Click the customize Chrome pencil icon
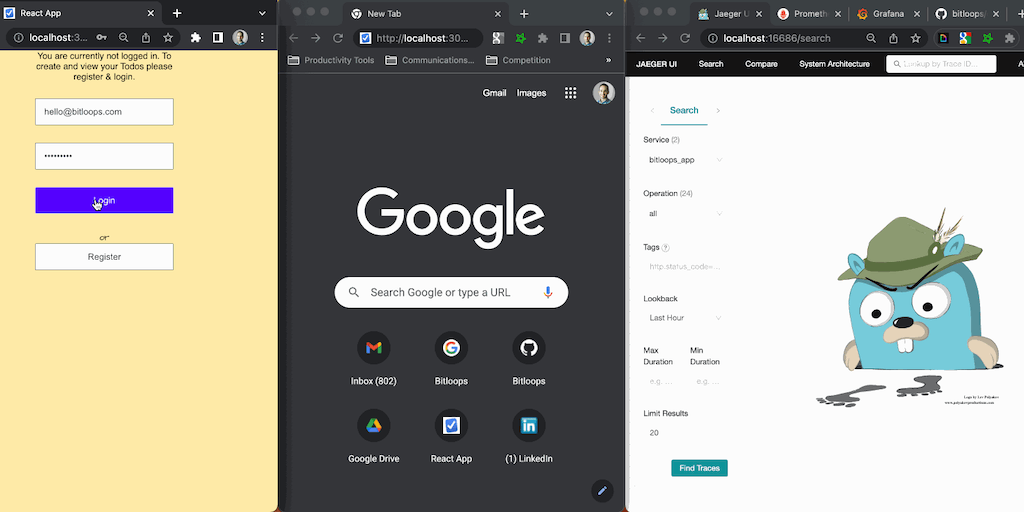Screen dimensions: 1024x512 pos(601,490)
